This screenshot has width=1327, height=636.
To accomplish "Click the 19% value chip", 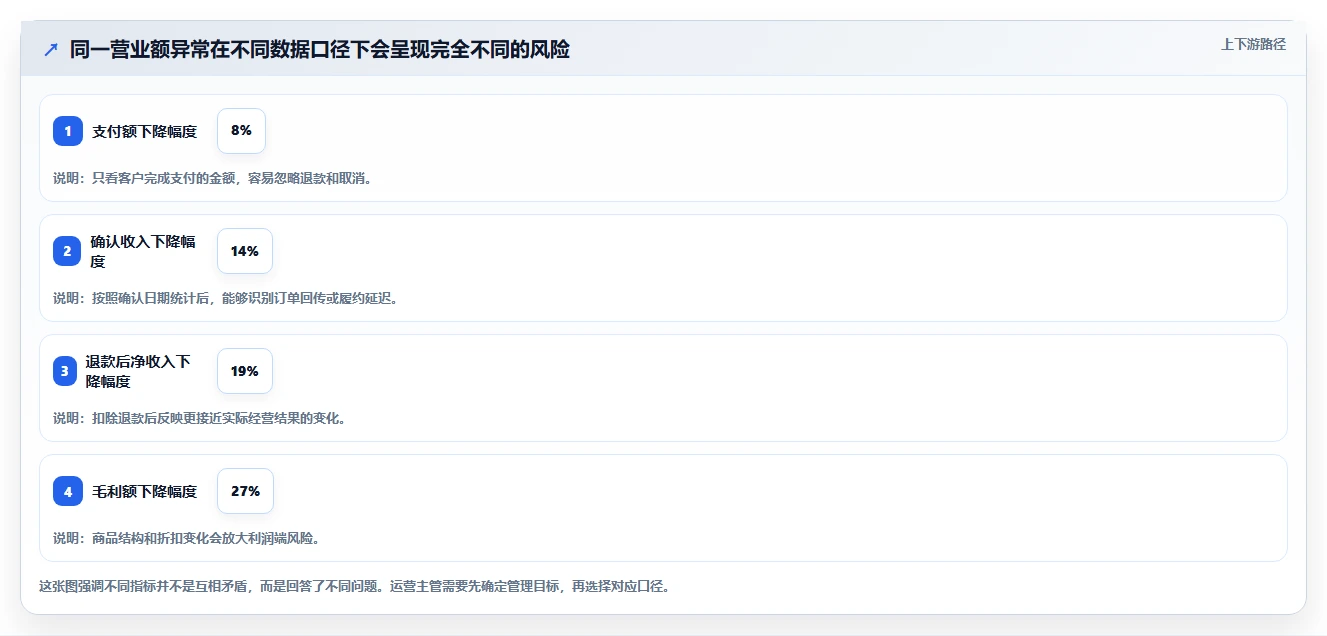I will point(245,371).
